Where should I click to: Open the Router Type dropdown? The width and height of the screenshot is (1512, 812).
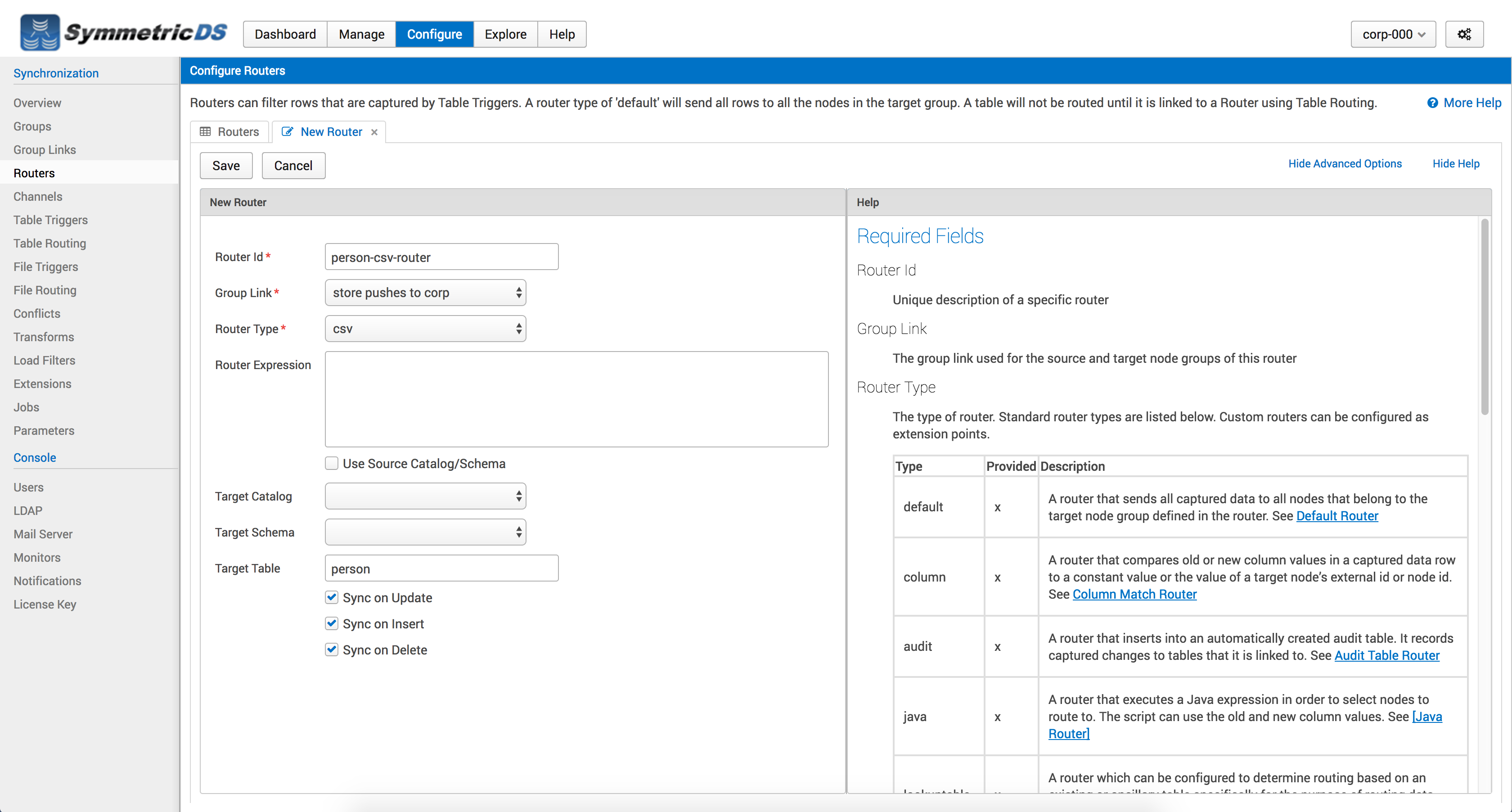[426, 329]
